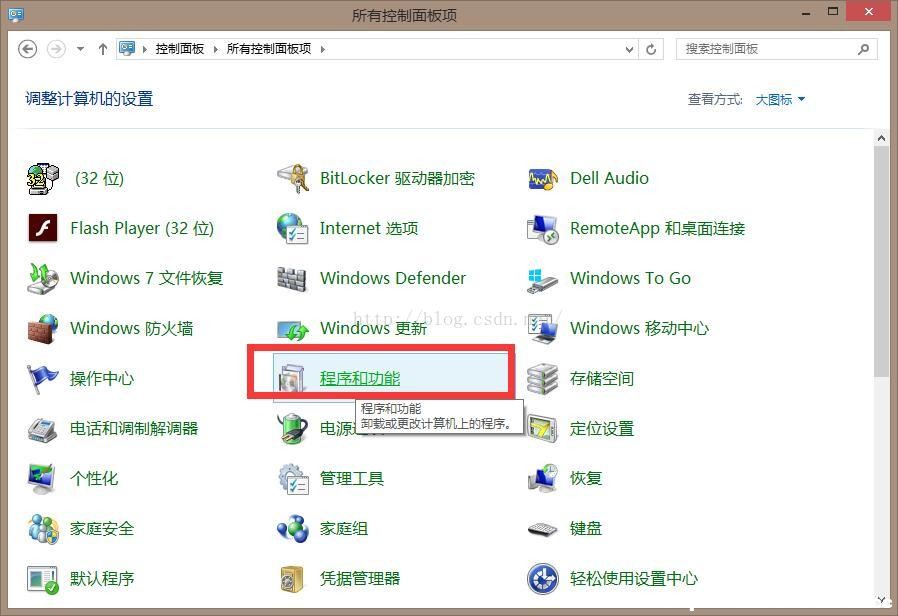The height and width of the screenshot is (616, 898).
Task: Expand the arrow after 所有控制面板项 breadcrumb
Action: 323,49
